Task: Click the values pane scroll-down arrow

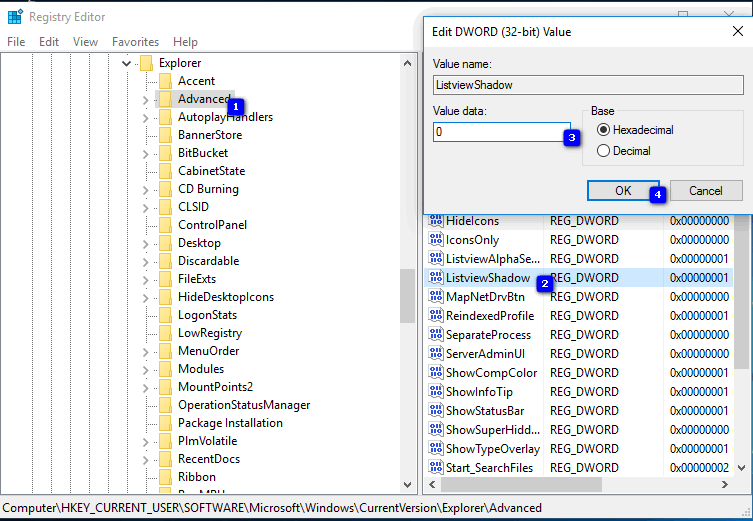Action: tap(741, 467)
